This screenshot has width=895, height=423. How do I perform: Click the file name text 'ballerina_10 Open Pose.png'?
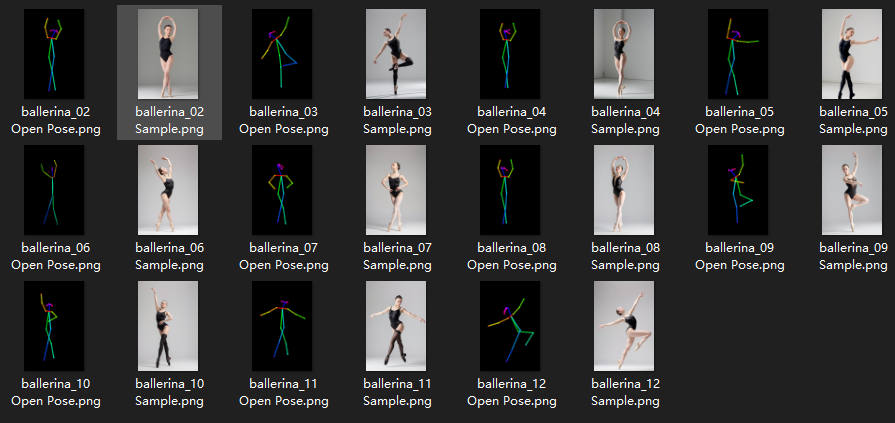[55, 392]
